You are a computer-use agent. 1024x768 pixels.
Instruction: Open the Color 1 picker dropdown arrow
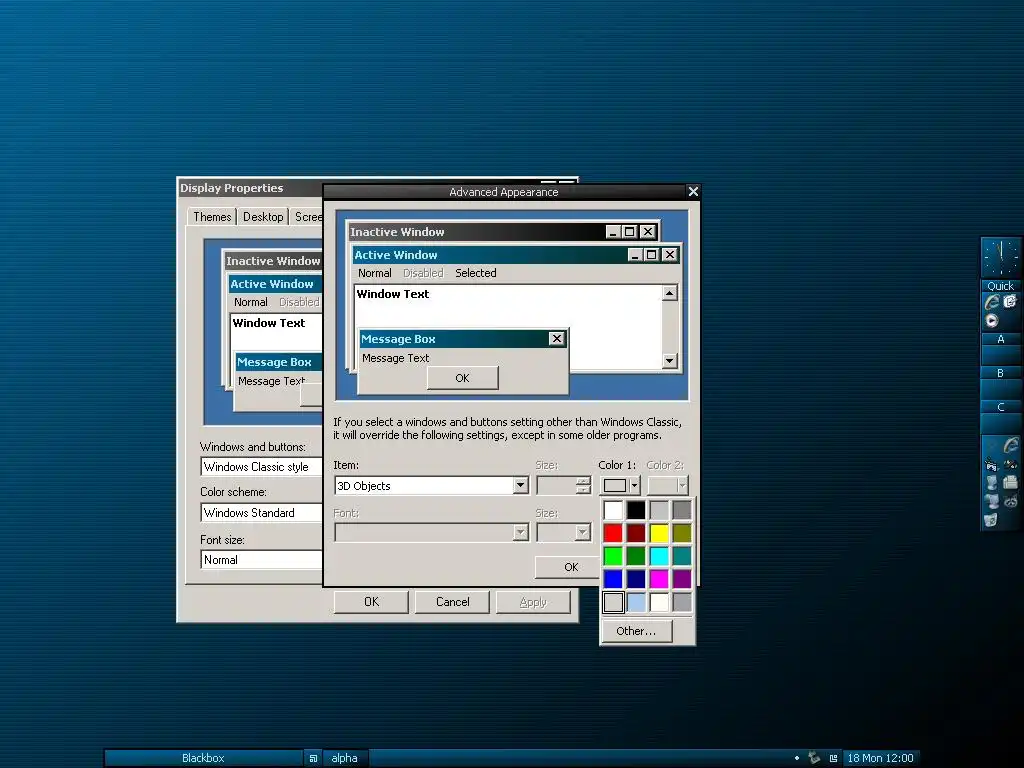[634, 485]
